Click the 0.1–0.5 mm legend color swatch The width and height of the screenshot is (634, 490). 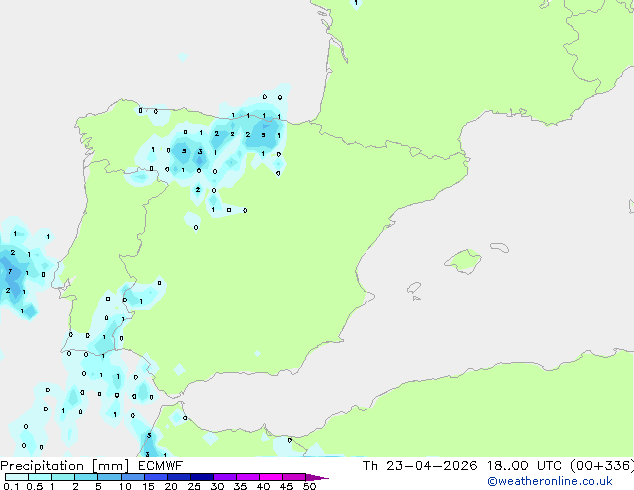[x=17, y=477]
